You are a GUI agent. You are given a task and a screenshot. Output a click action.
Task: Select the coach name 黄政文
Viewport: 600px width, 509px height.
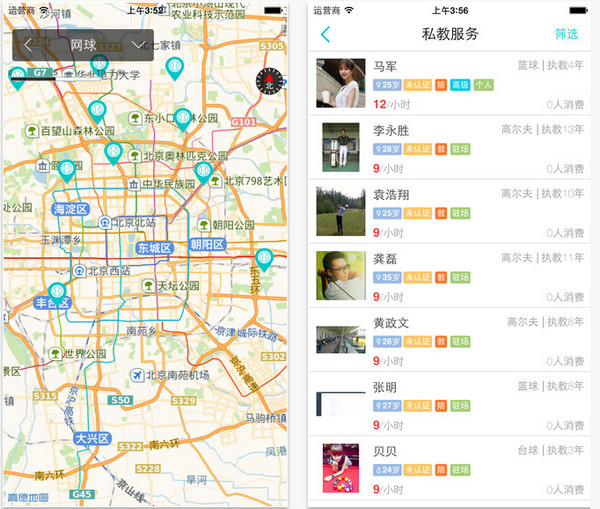391,323
